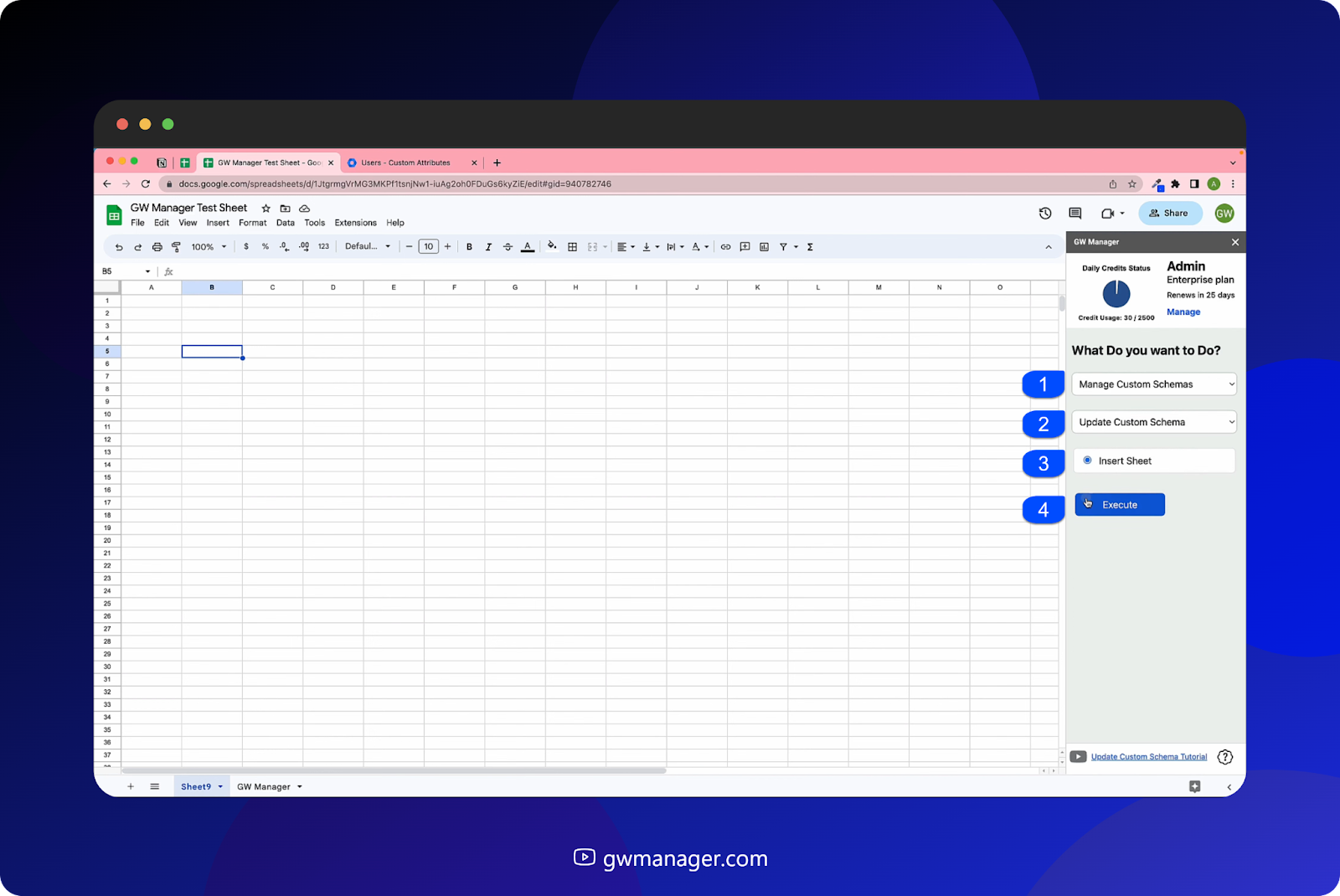The height and width of the screenshot is (896, 1340).
Task: Open the Manage Custom Schemas dropdown
Action: [x=1154, y=384]
